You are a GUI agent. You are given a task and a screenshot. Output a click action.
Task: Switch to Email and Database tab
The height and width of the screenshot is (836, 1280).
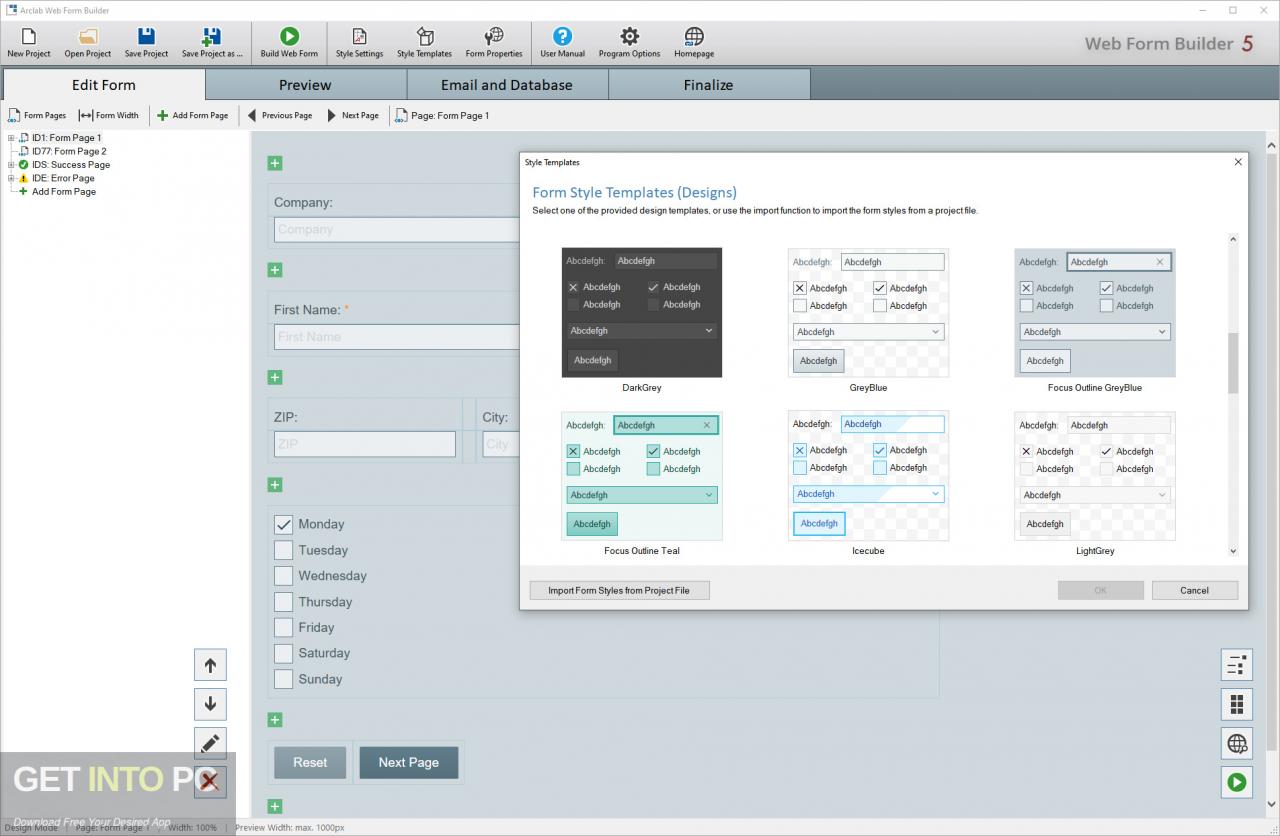pos(507,85)
